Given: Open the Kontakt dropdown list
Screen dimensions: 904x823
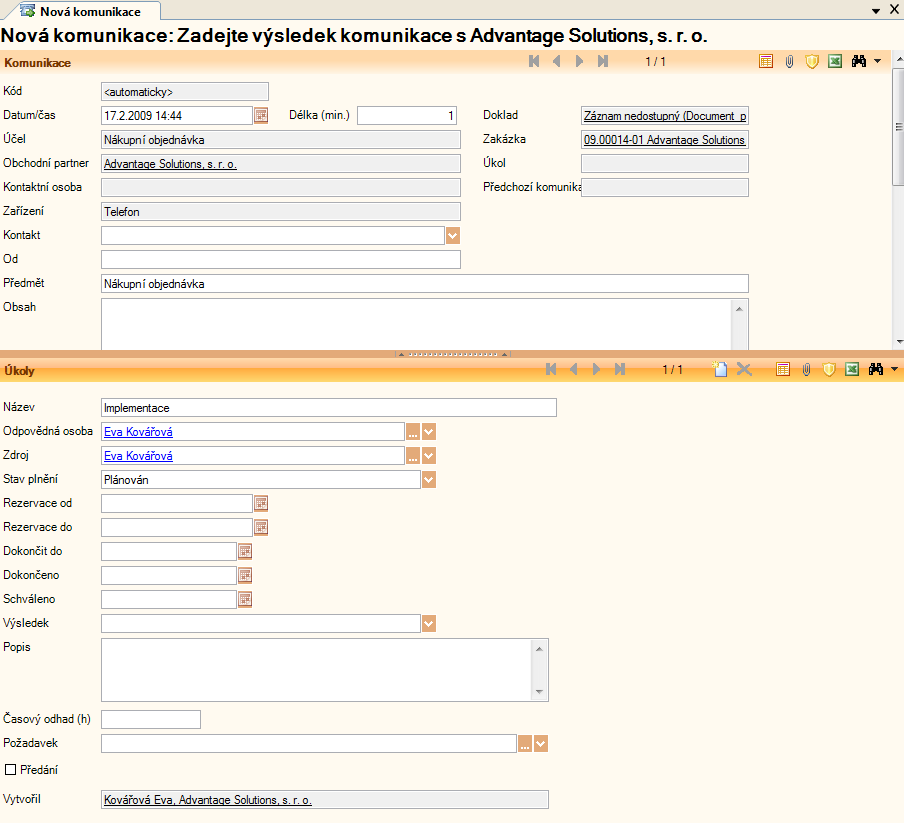Looking at the screenshot, I should point(452,236).
